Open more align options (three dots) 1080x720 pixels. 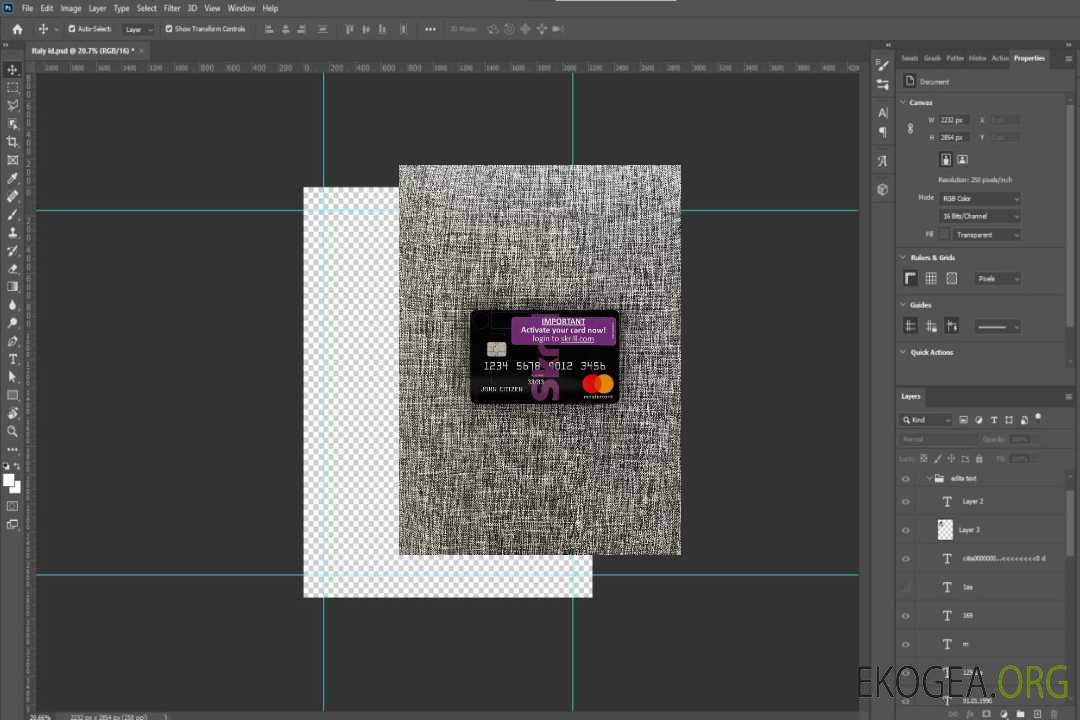pyautogui.click(x=430, y=29)
